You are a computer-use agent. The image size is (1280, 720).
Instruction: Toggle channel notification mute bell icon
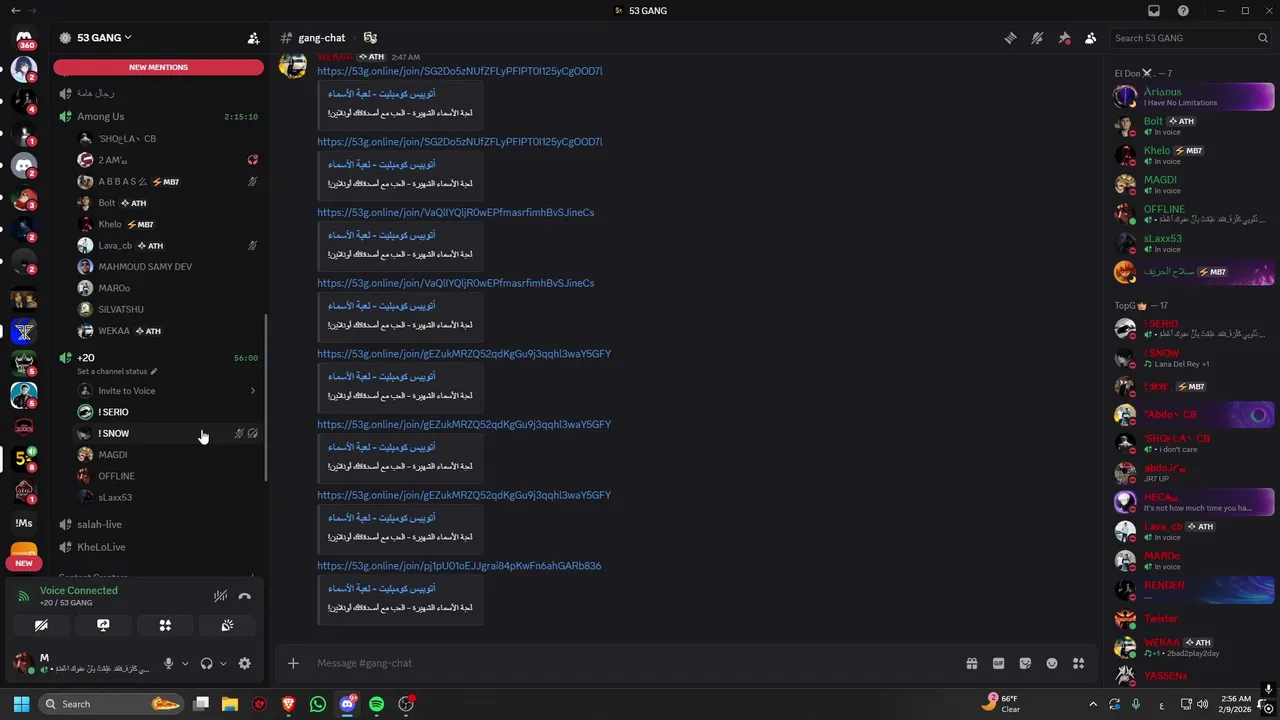[x=1037, y=38]
